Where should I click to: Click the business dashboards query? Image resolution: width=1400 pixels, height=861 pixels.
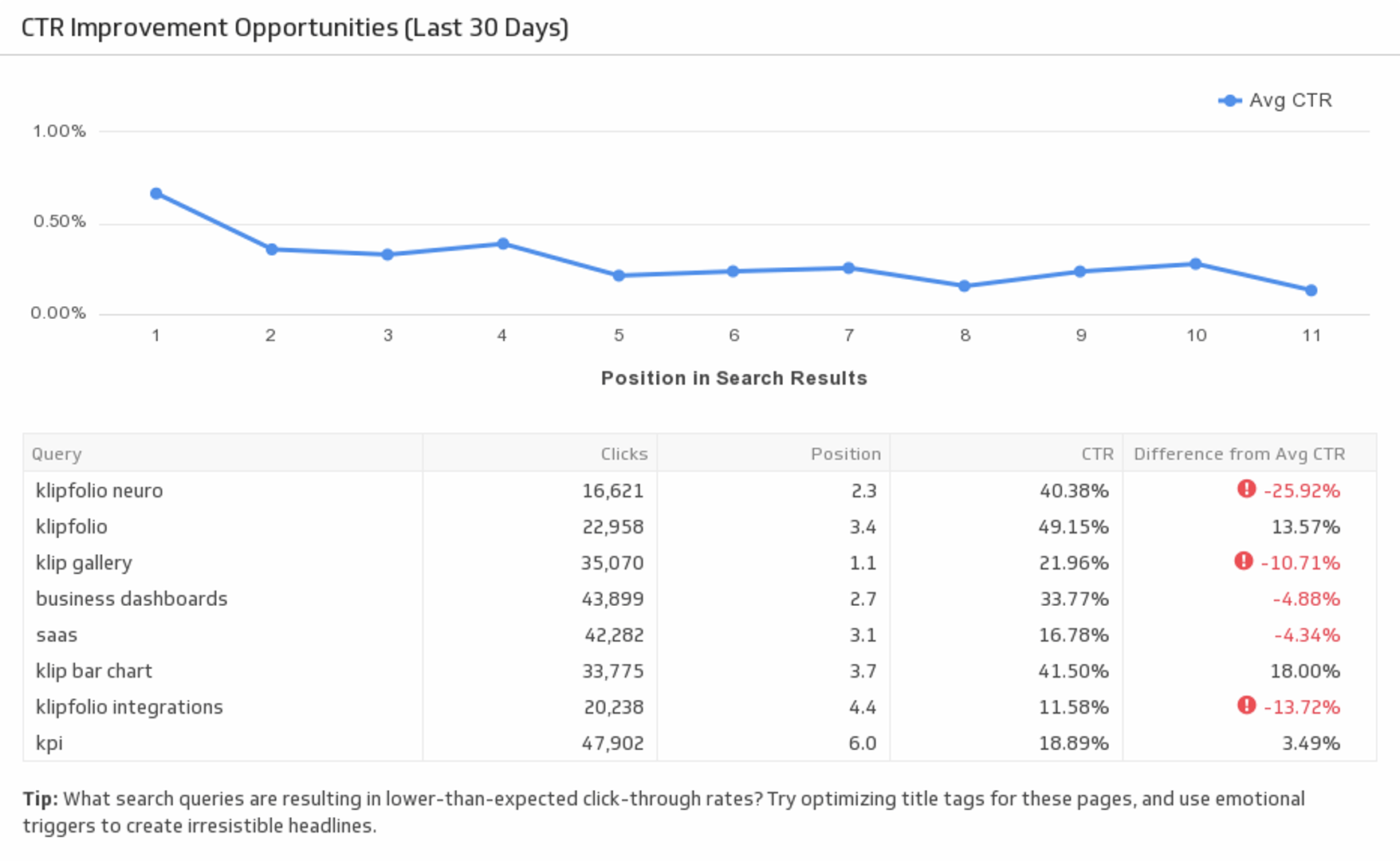pyautogui.click(x=132, y=599)
